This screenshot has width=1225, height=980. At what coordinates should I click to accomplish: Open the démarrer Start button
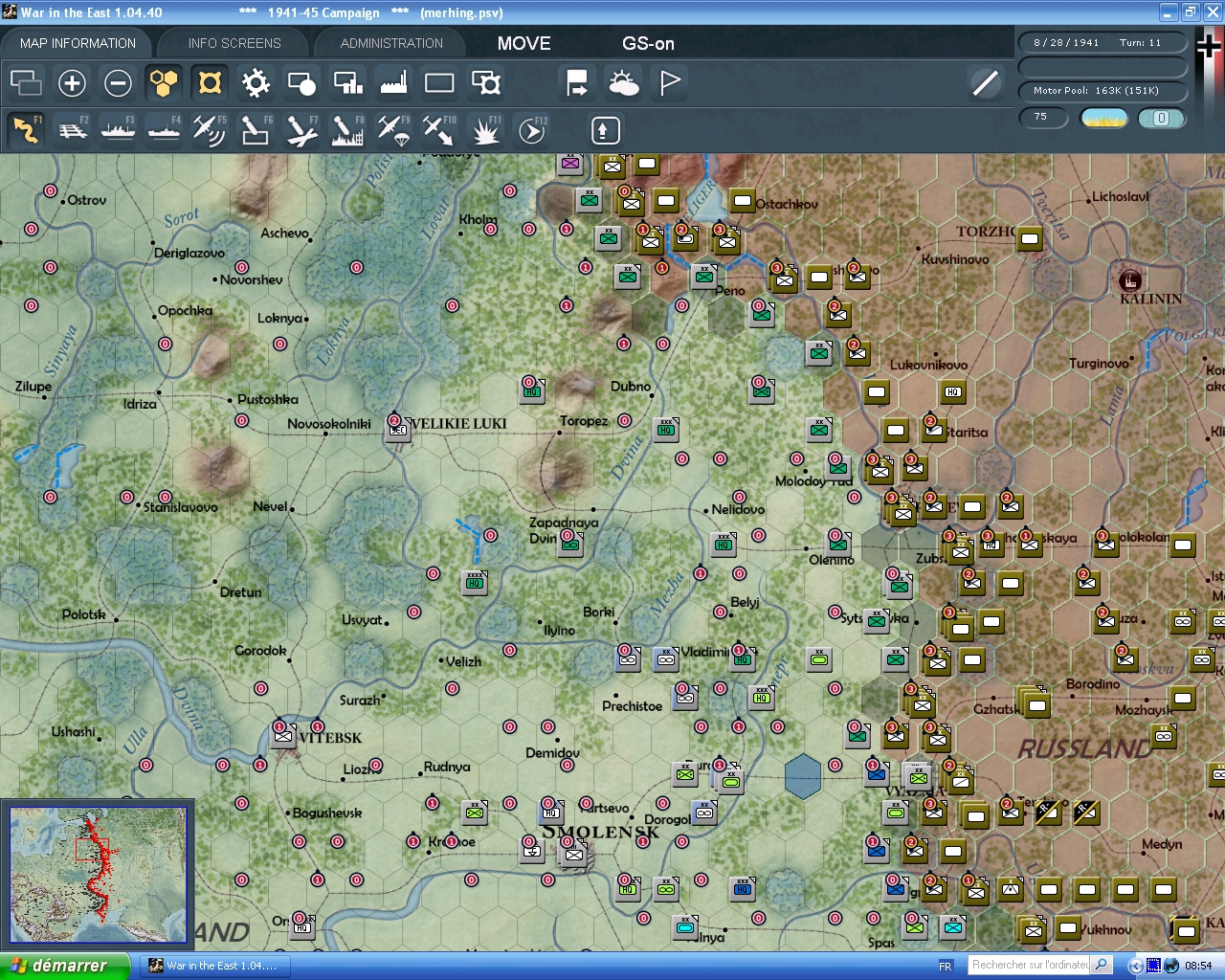(x=64, y=966)
